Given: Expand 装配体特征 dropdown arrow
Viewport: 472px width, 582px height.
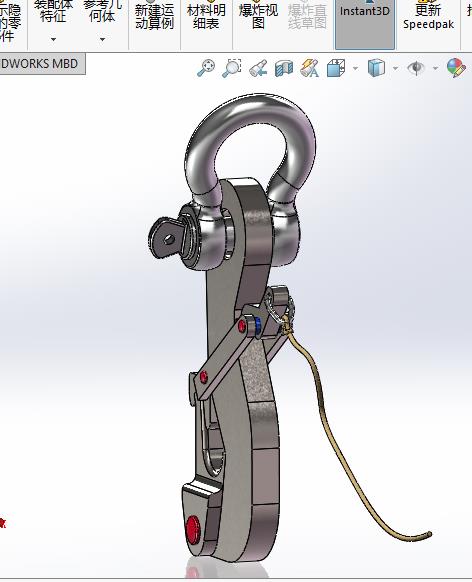Looking at the screenshot, I should (x=53, y=39).
